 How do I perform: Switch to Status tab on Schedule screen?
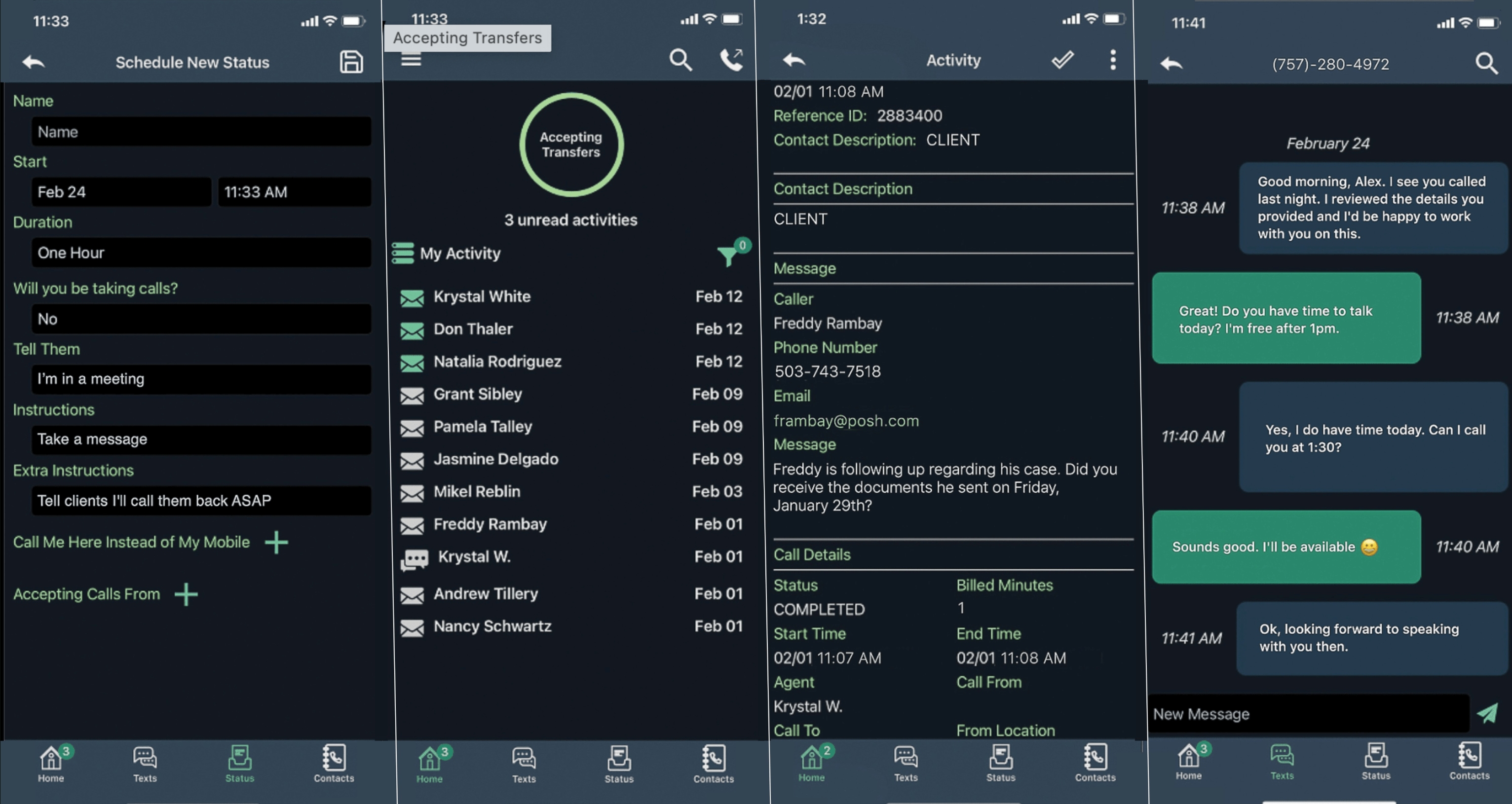click(239, 763)
